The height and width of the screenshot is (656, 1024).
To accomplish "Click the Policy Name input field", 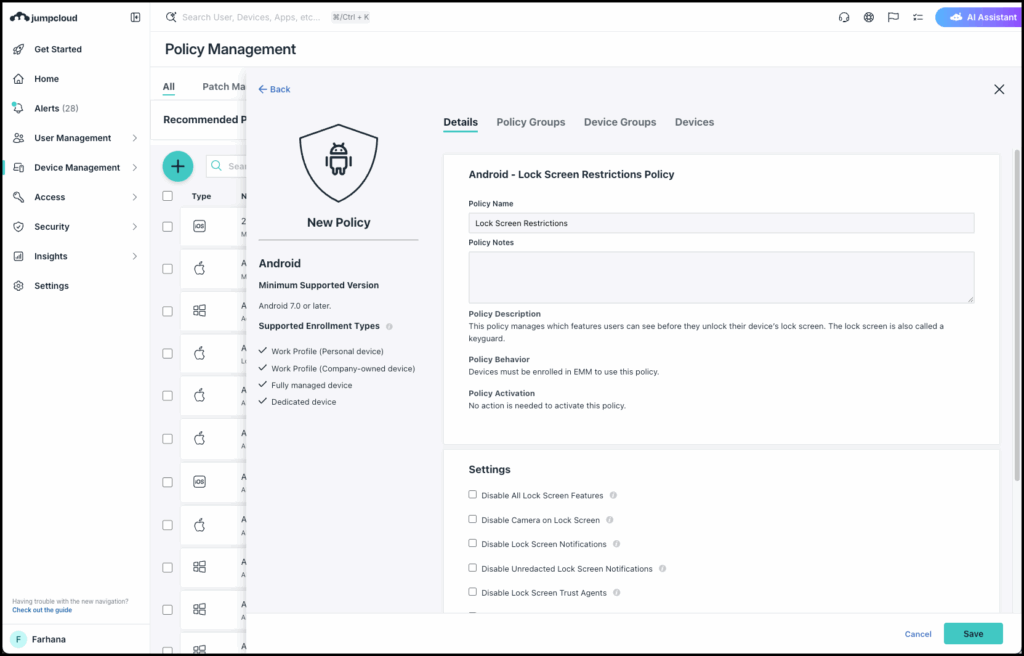I will (x=720, y=223).
